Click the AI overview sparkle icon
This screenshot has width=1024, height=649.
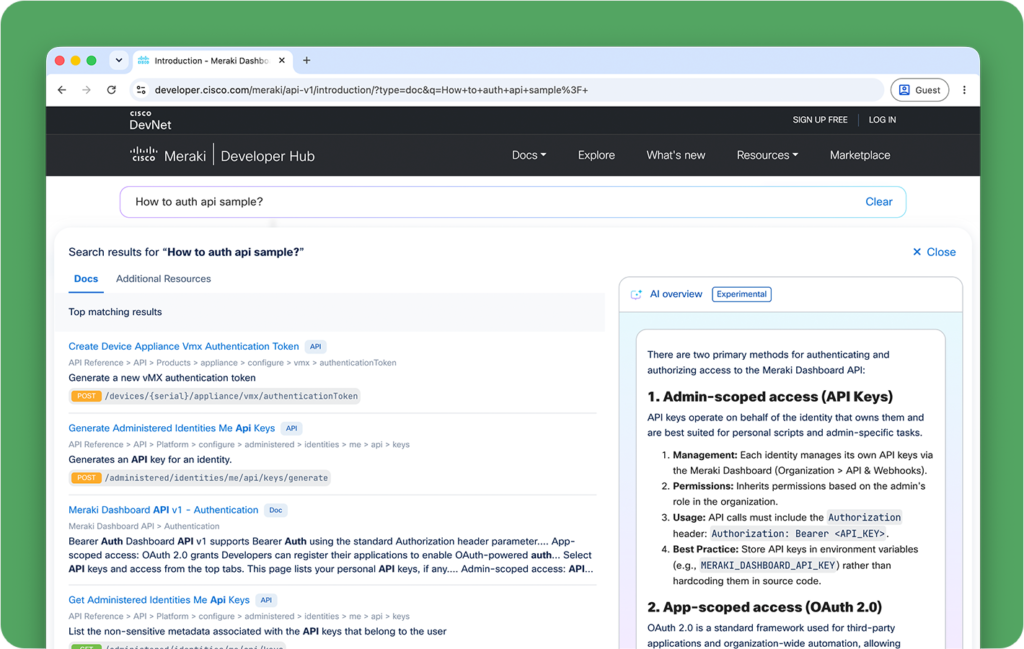tap(636, 294)
